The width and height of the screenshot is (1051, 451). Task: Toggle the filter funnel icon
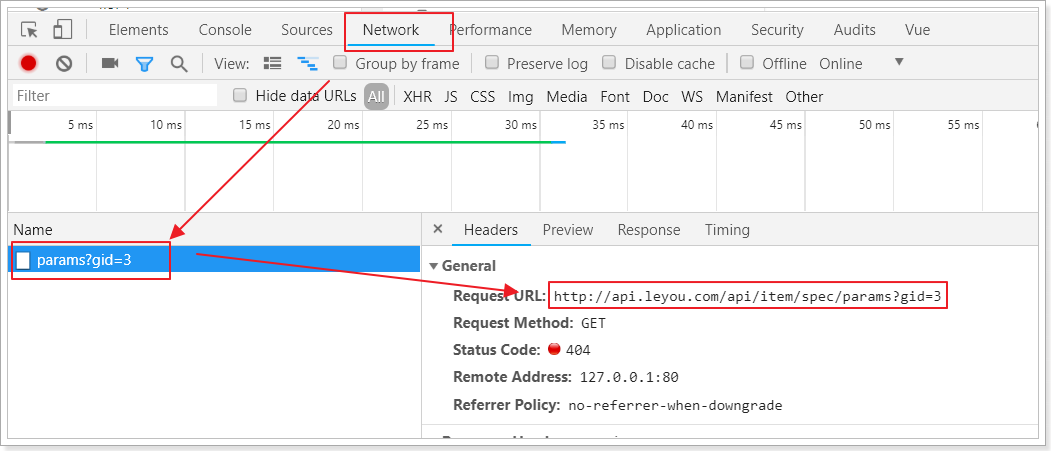[144, 64]
